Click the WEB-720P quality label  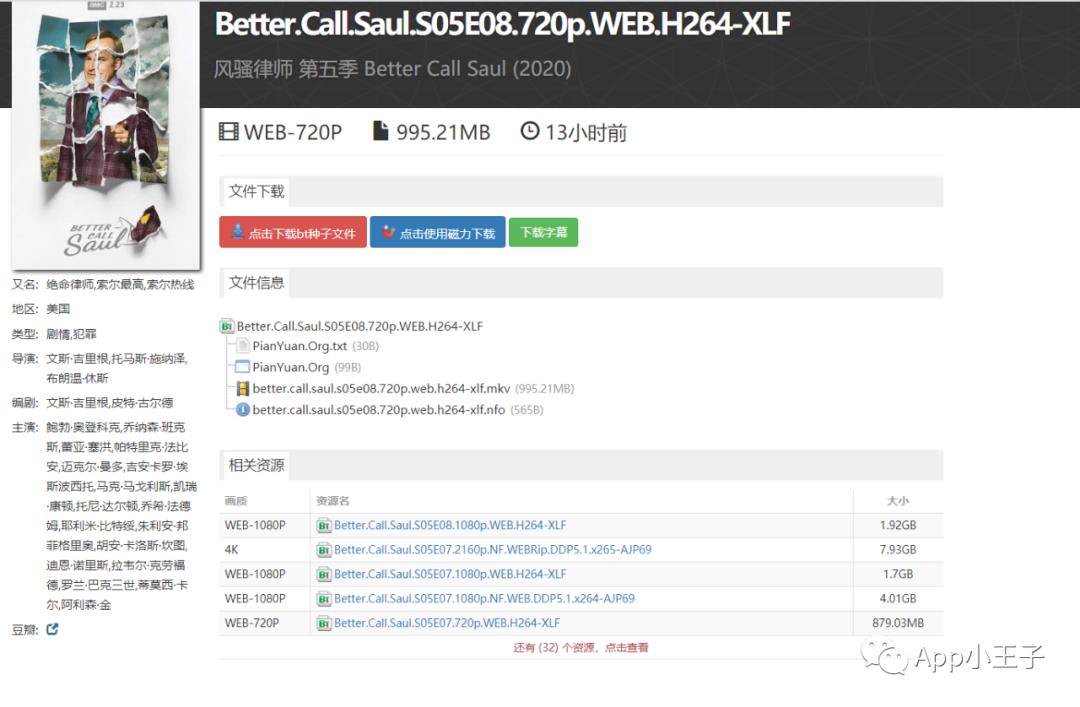(x=293, y=132)
